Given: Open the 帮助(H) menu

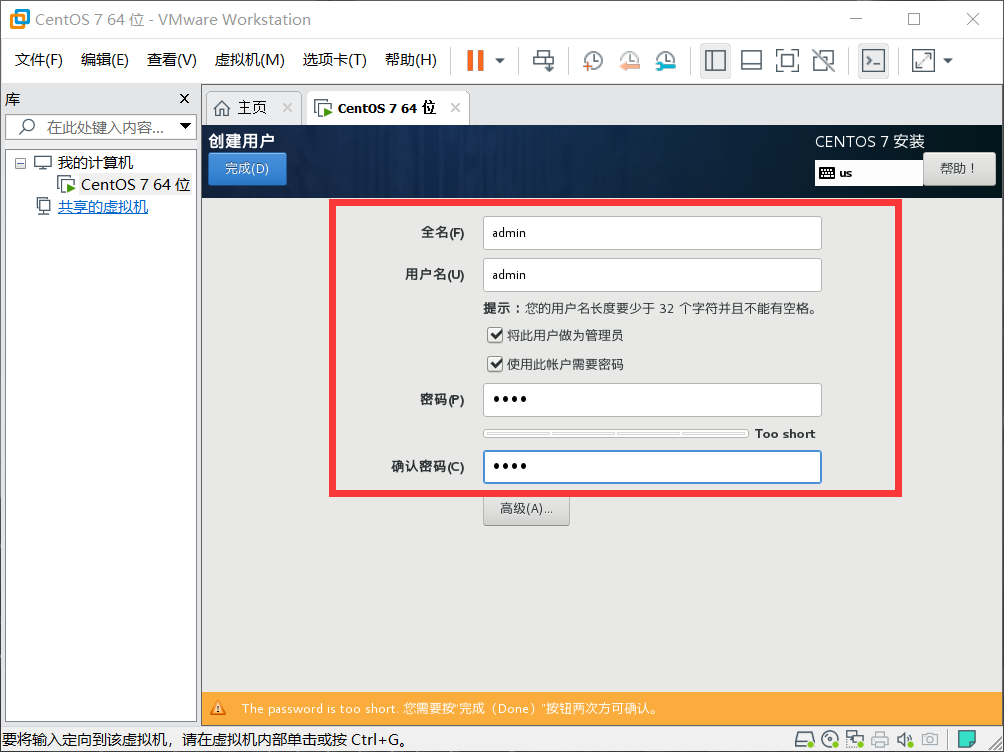Looking at the screenshot, I should coord(410,60).
